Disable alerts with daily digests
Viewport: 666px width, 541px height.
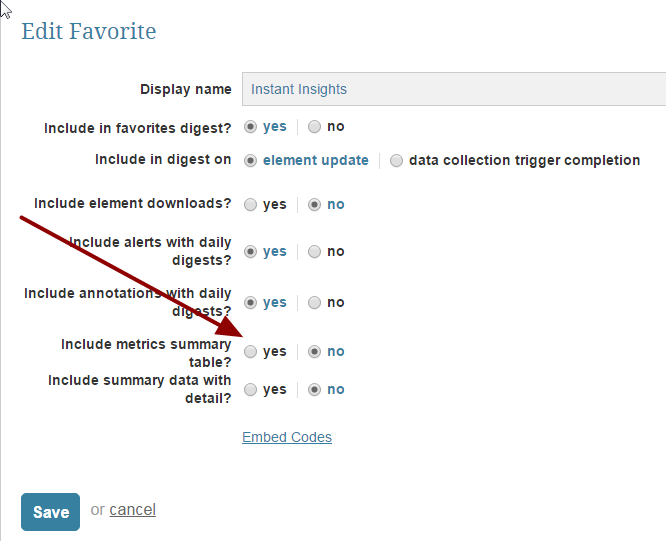[315, 252]
